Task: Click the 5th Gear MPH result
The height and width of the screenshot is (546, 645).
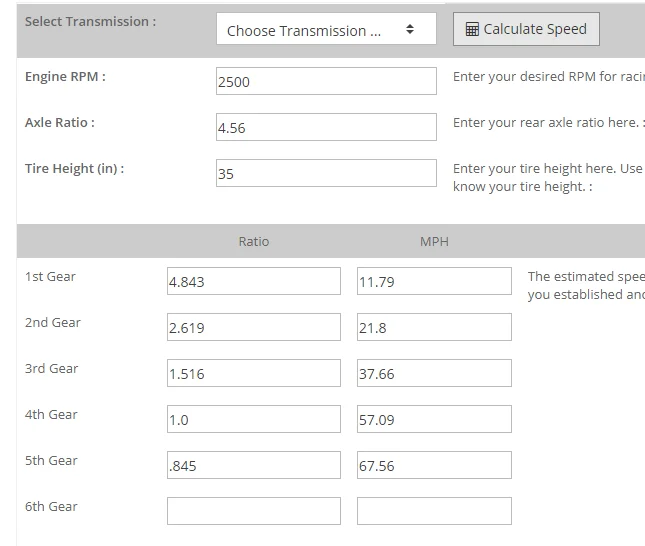Action: point(434,465)
